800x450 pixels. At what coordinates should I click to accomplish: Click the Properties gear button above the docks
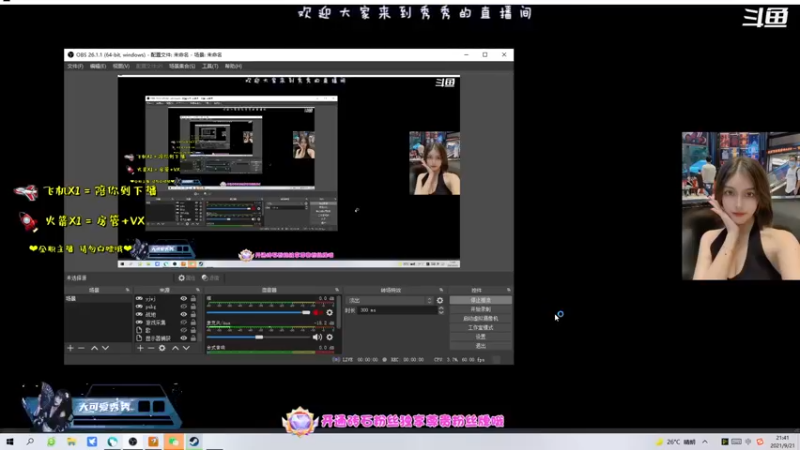pyautogui.click(x=187, y=278)
